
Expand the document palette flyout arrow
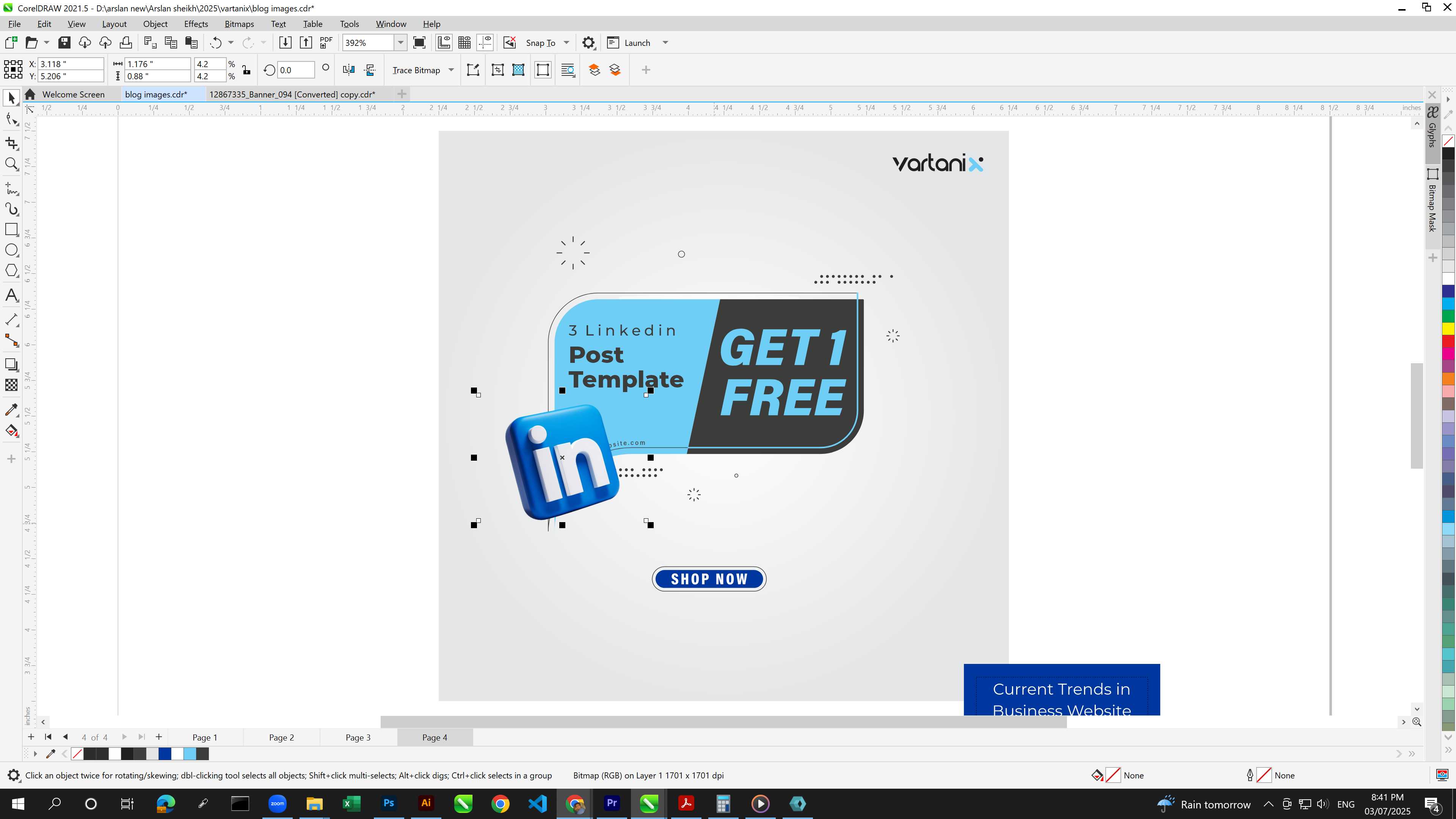35,753
